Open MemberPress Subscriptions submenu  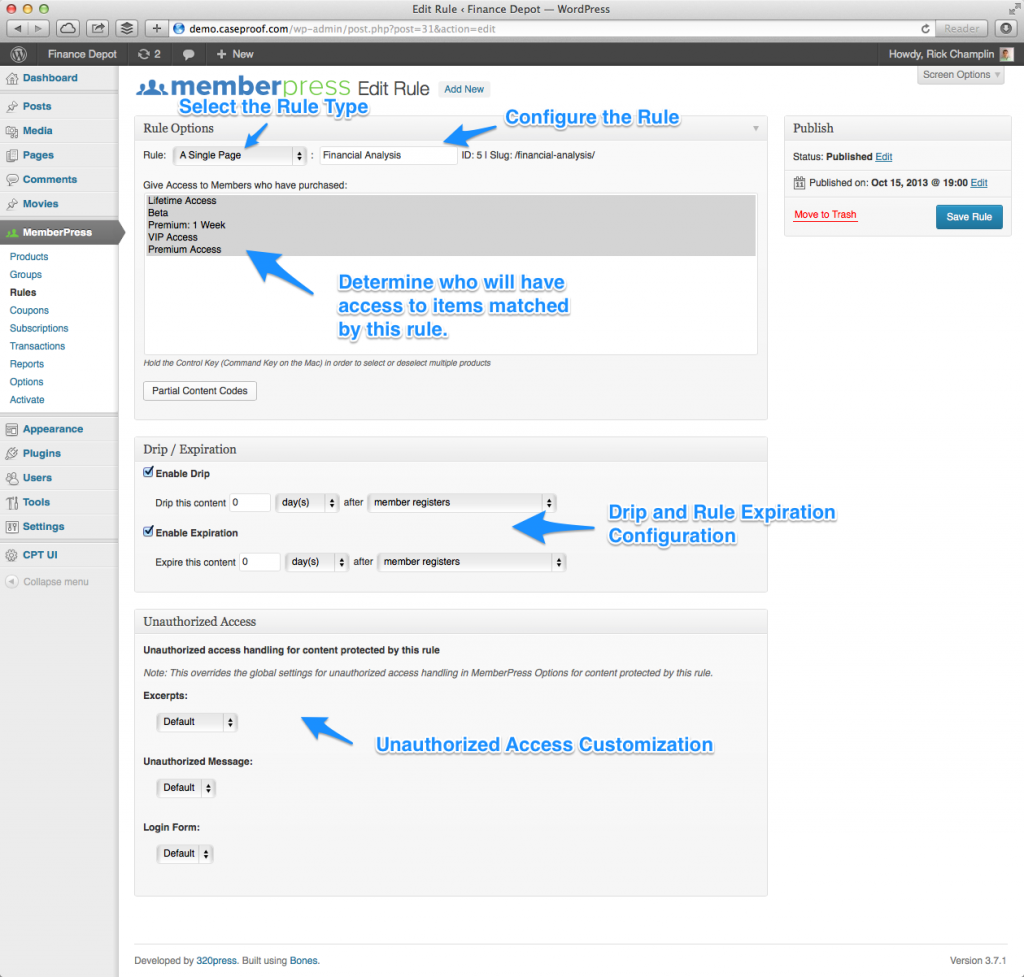click(x=39, y=328)
